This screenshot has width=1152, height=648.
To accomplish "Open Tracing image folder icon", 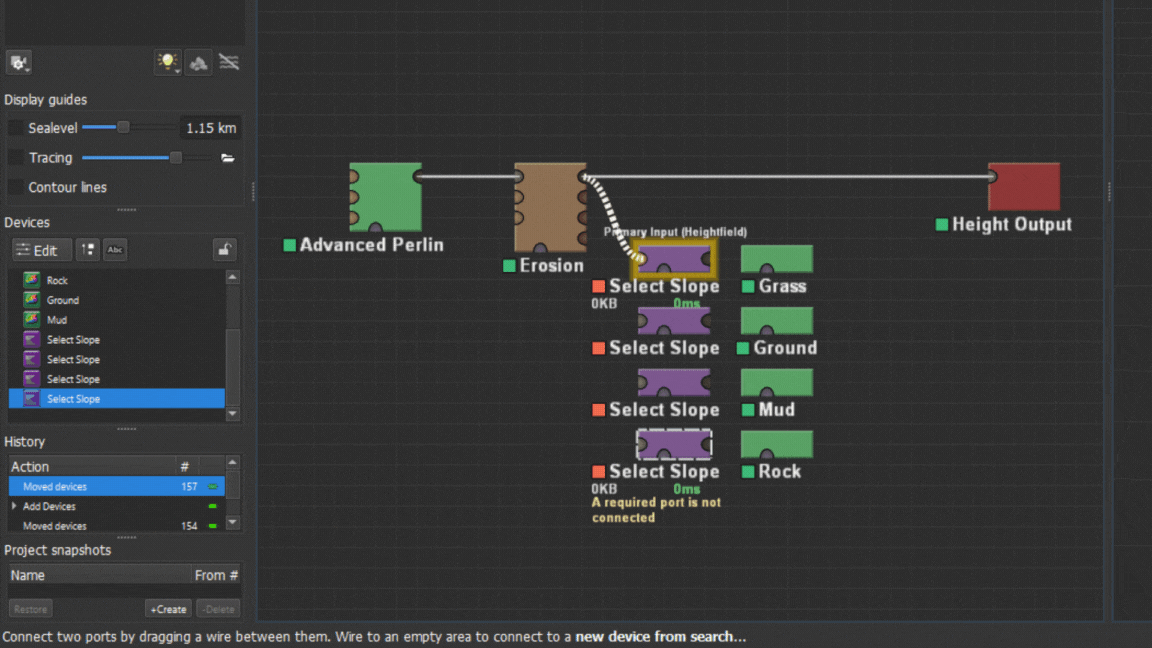I will point(228,158).
